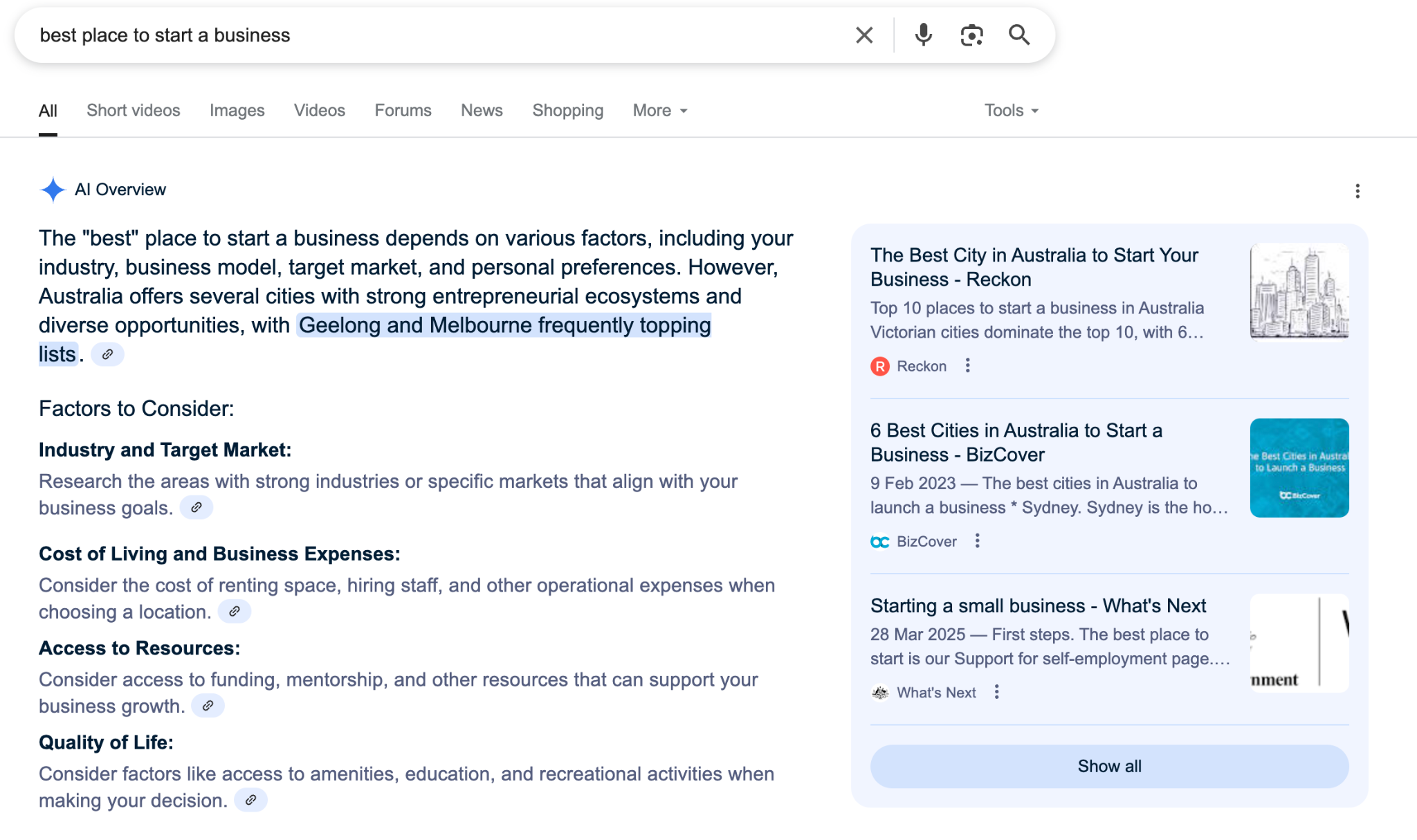Switch to the Short videos tab
Viewport: 1417px width, 840px height.
tap(134, 111)
